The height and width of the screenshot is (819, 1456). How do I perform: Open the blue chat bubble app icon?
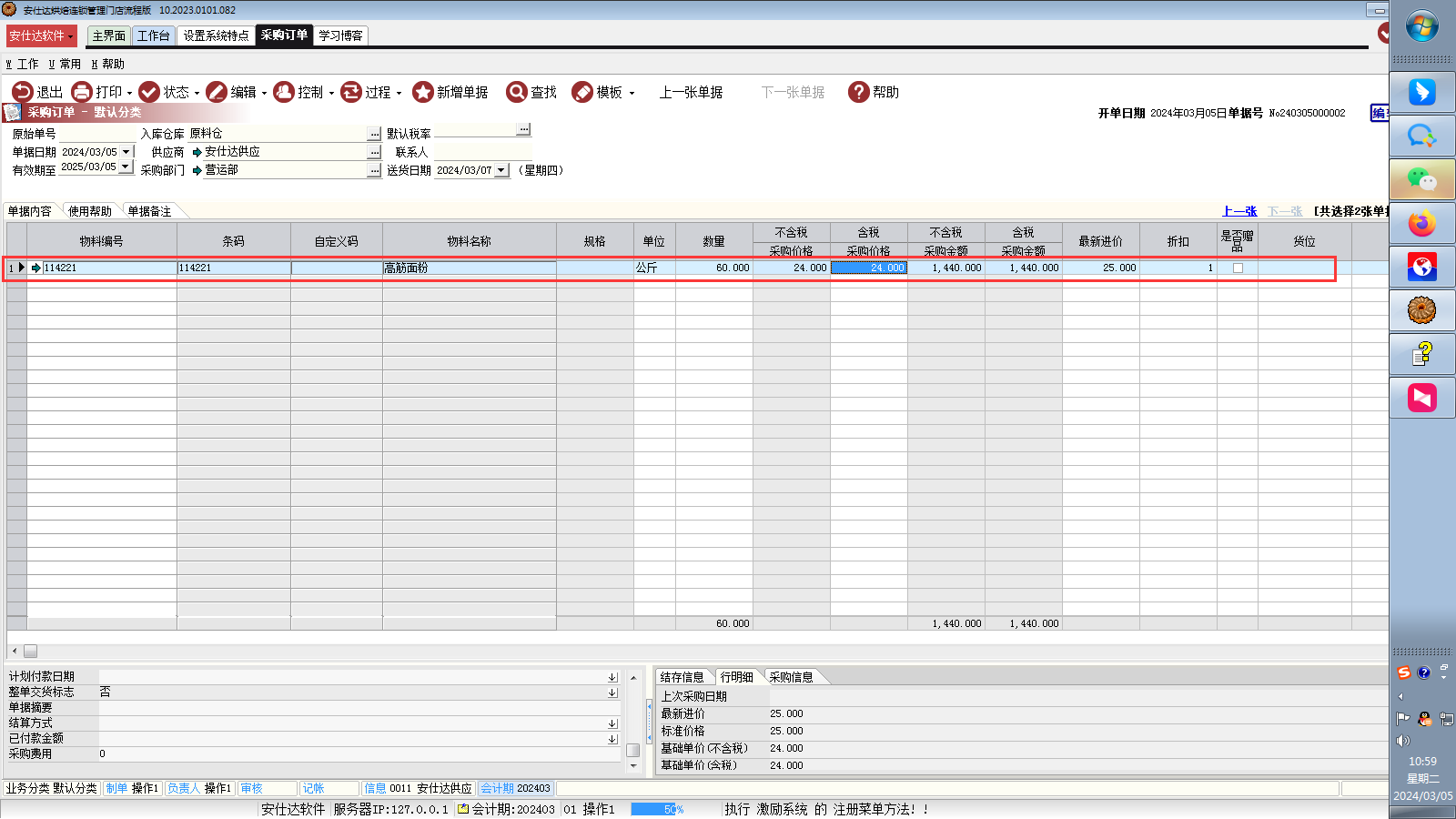click(1422, 136)
